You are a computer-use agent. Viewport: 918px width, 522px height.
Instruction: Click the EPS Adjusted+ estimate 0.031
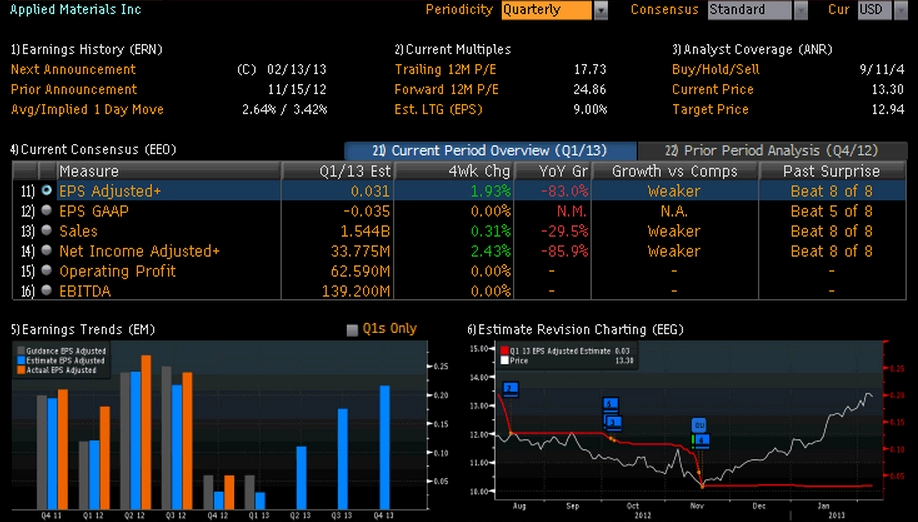[370, 191]
